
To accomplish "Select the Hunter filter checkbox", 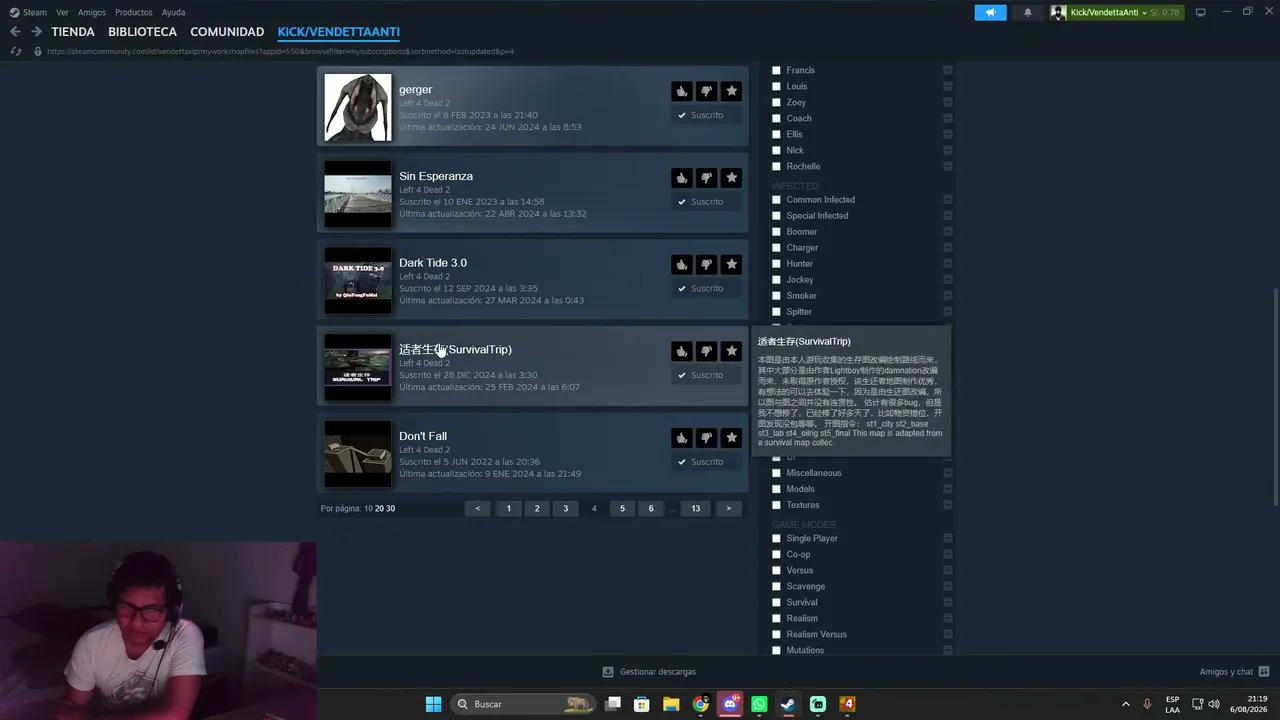I will point(776,264).
